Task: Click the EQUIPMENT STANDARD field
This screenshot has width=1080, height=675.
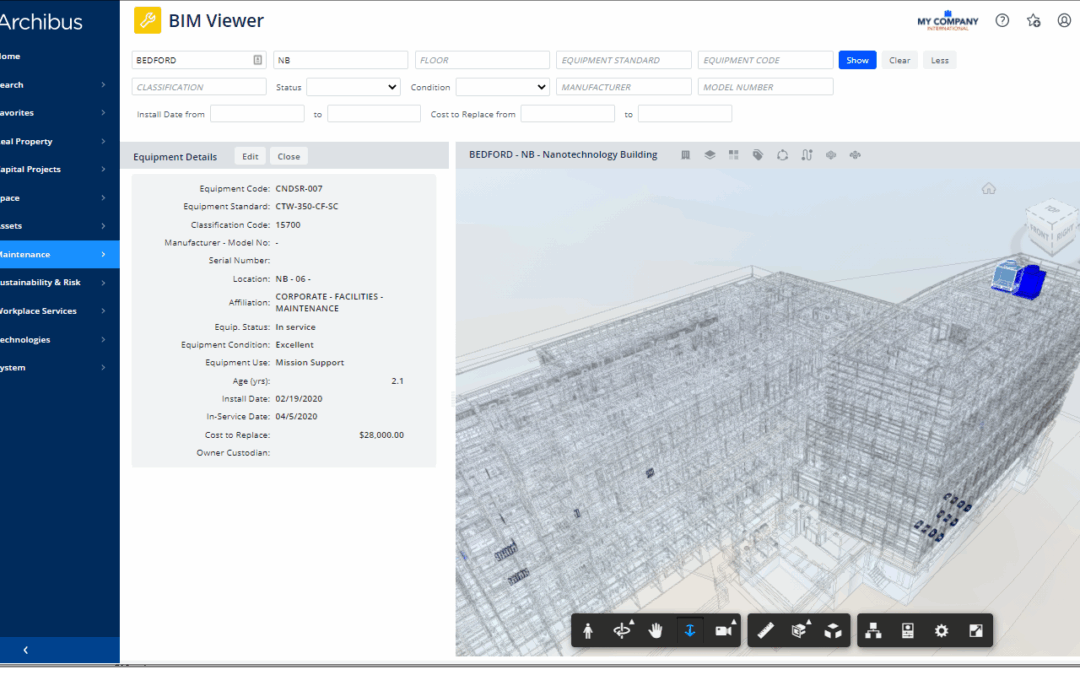Action: click(623, 60)
